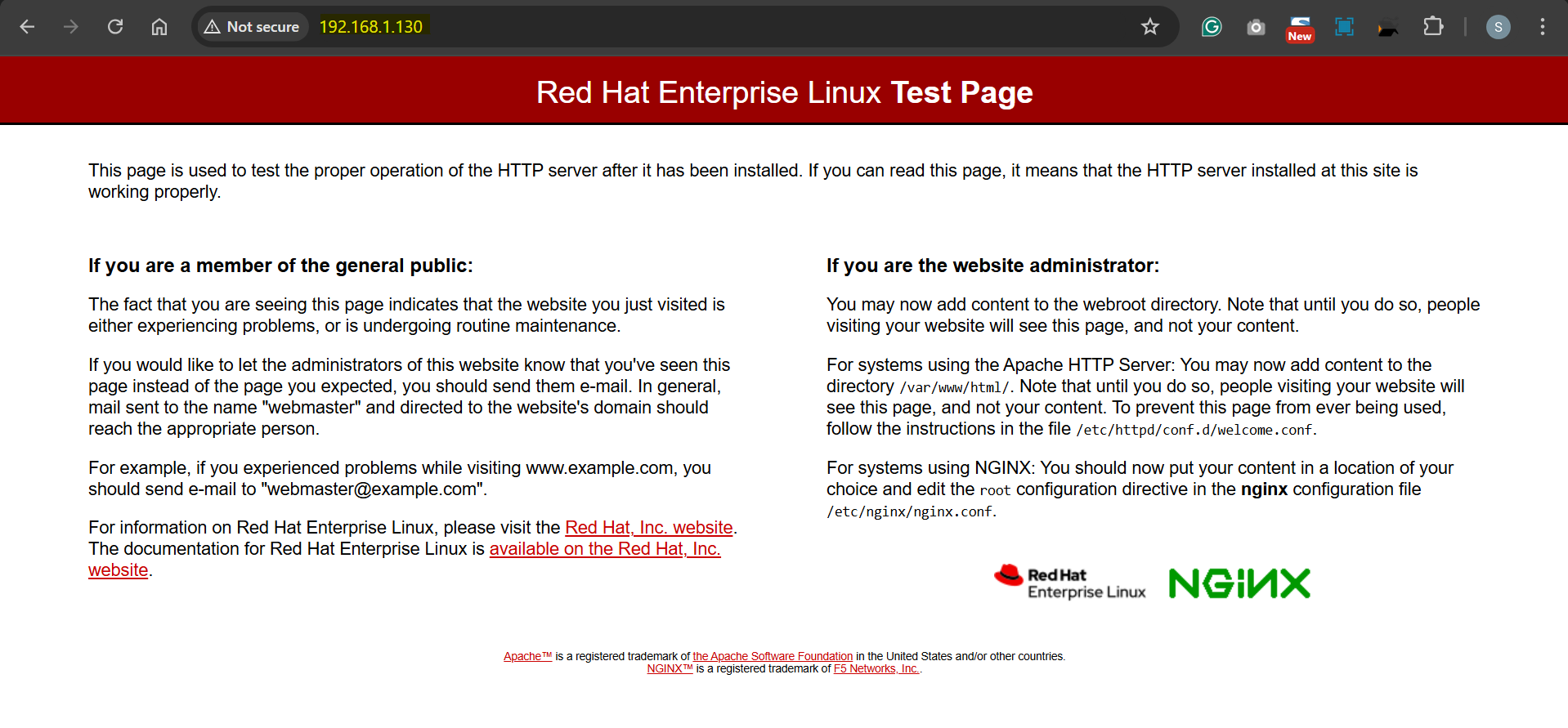Click the webmaster@example.com text
Image resolution: width=1568 pixels, height=728 pixels.
(x=372, y=489)
